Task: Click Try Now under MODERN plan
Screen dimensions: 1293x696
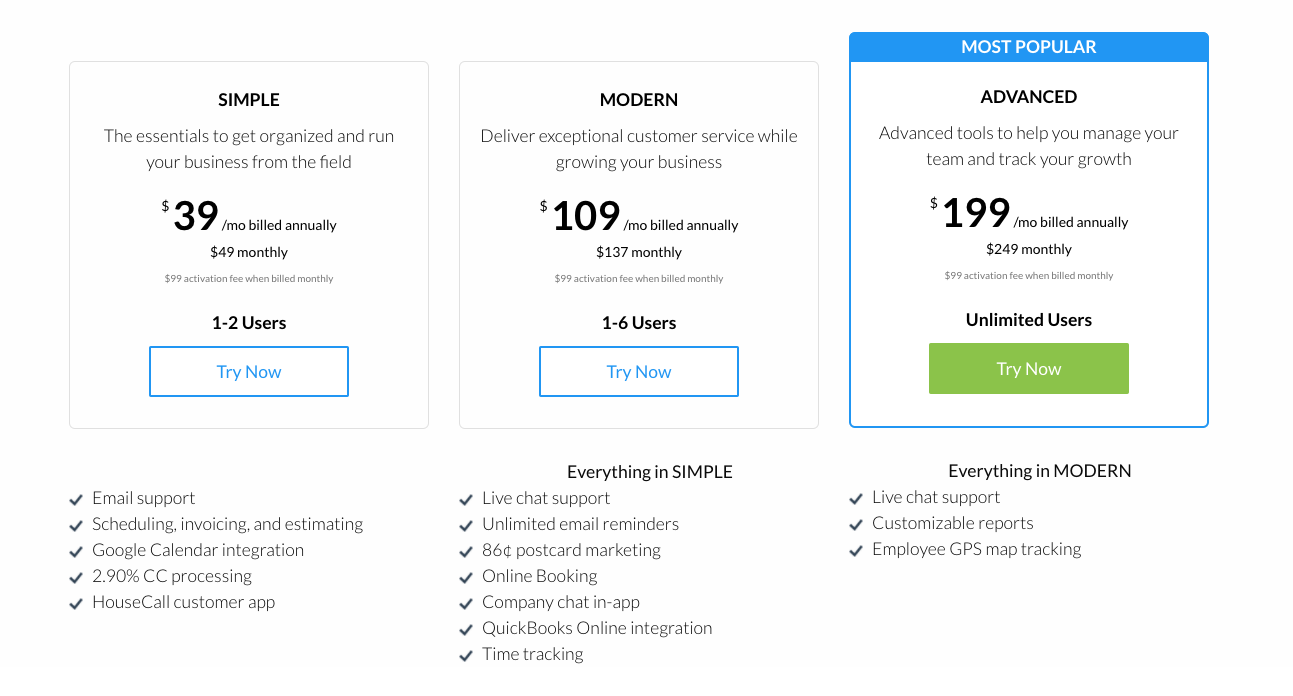Action: (x=639, y=372)
